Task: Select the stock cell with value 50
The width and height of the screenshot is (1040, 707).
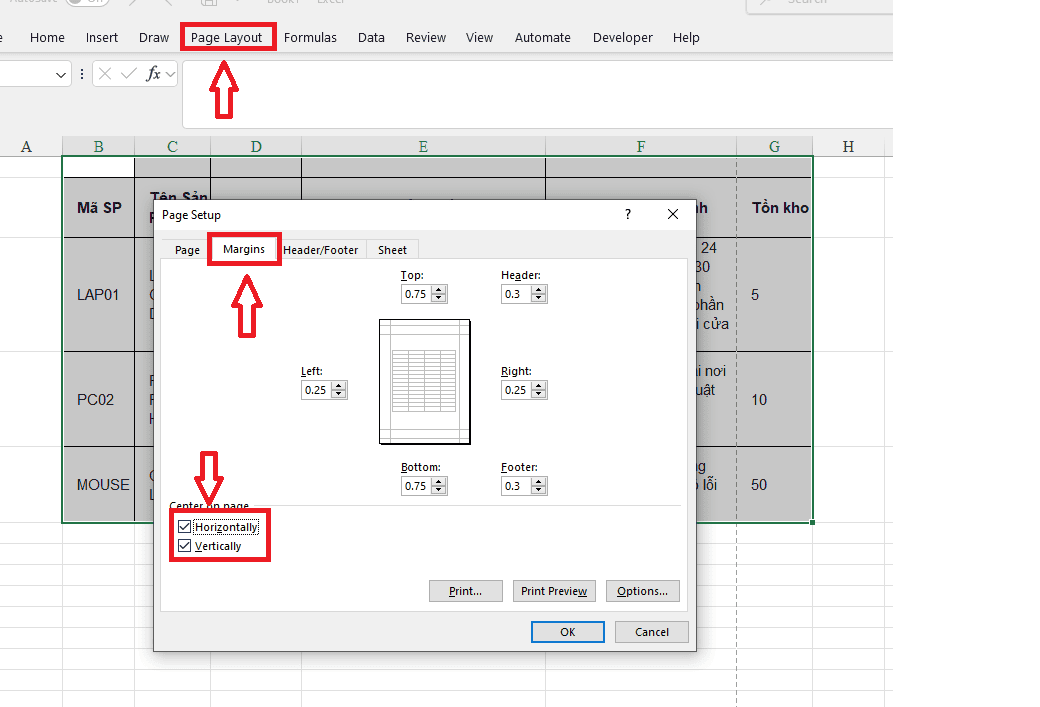Action: click(x=774, y=484)
